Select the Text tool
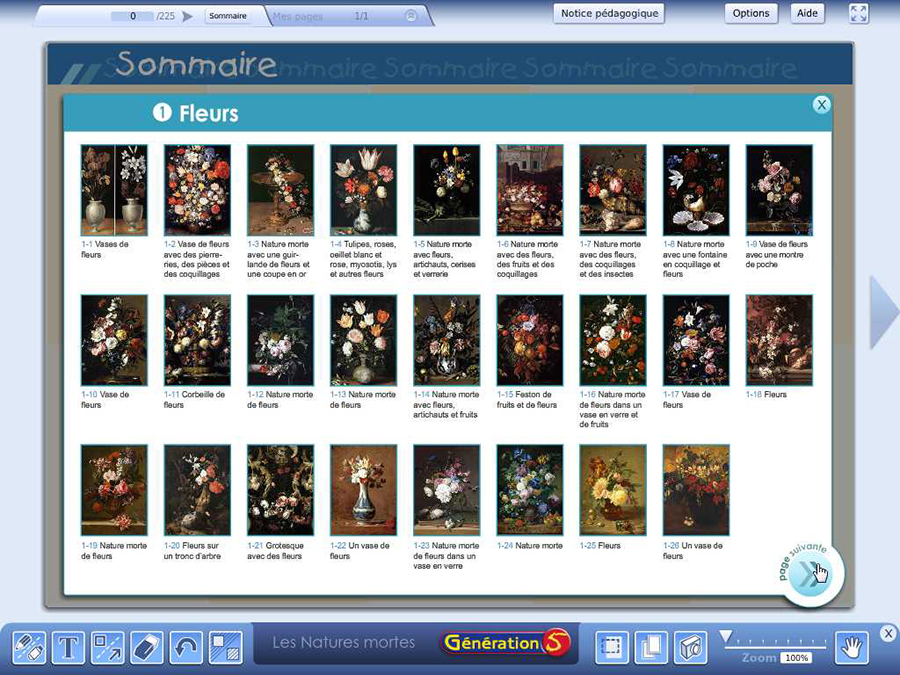 [x=68, y=648]
